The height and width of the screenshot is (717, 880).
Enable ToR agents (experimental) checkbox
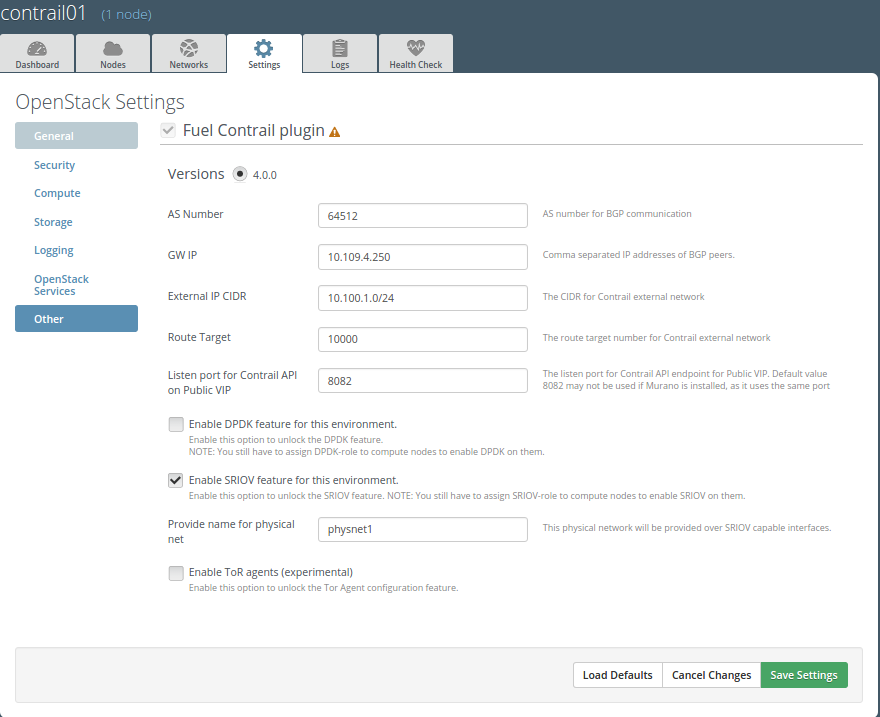(x=176, y=573)
